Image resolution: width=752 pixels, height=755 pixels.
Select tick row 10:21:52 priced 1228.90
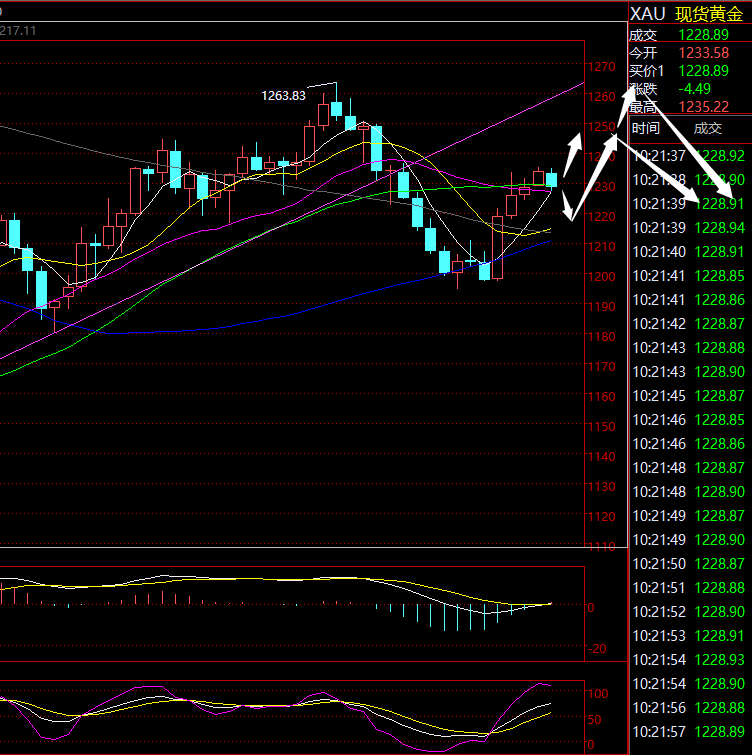(688, 612)
